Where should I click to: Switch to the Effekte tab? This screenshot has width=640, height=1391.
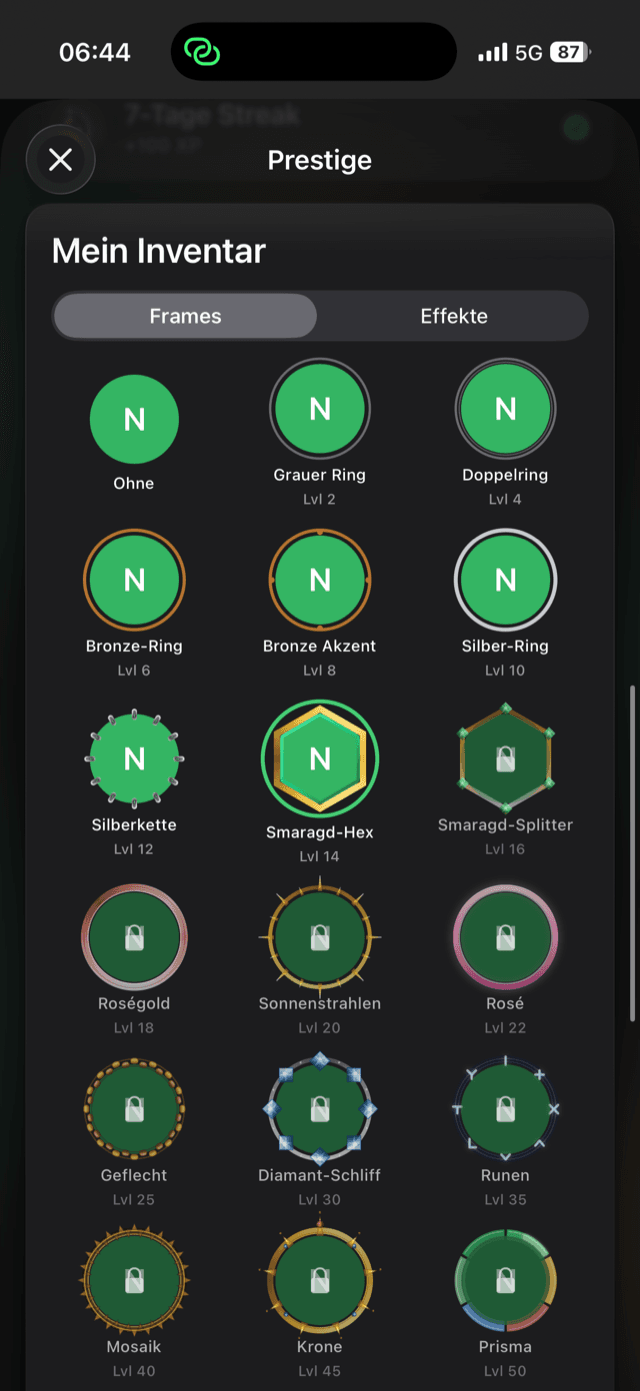(x=454, y=316)
